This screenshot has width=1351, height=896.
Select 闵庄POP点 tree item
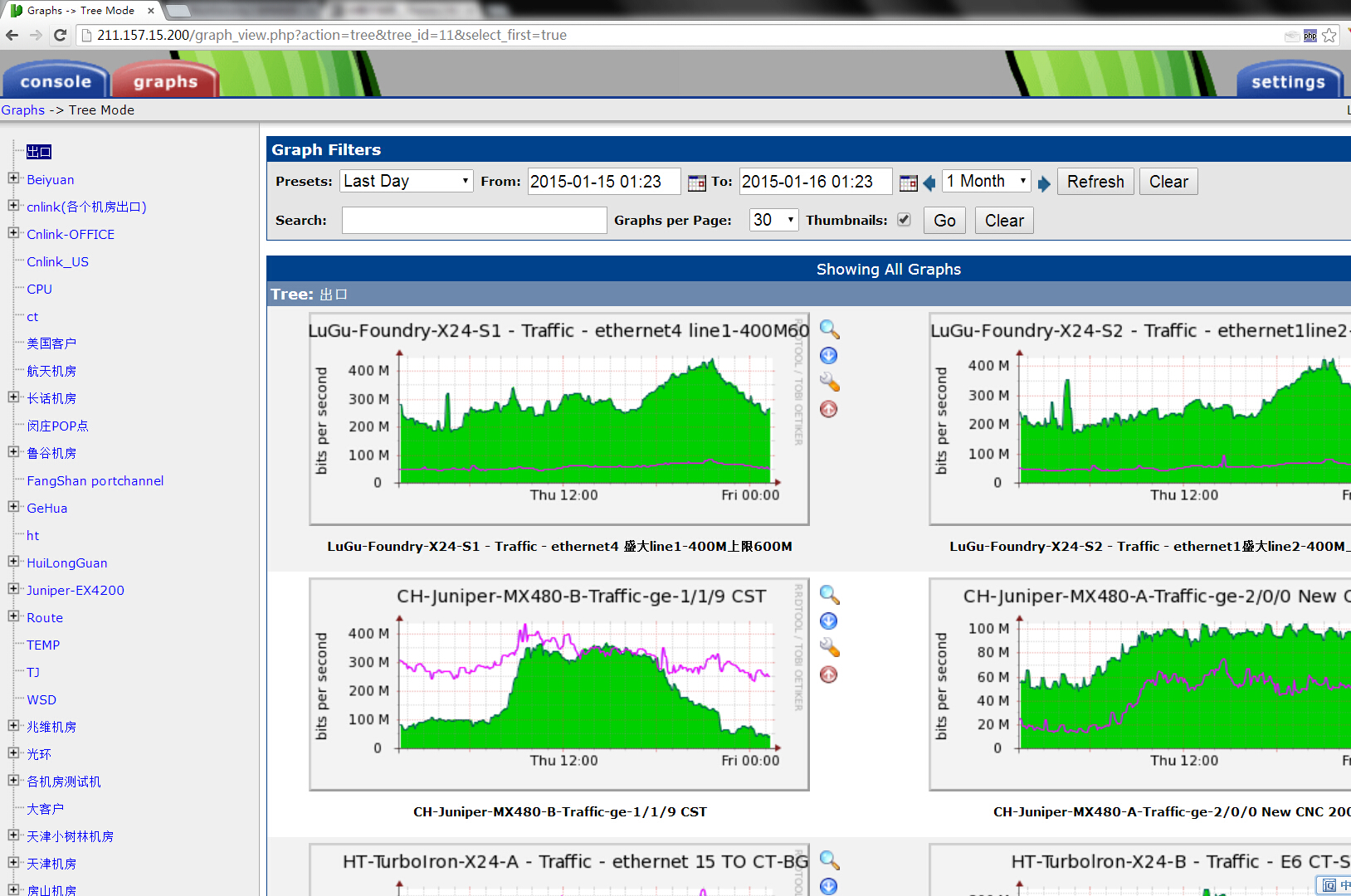coord(57,426)
